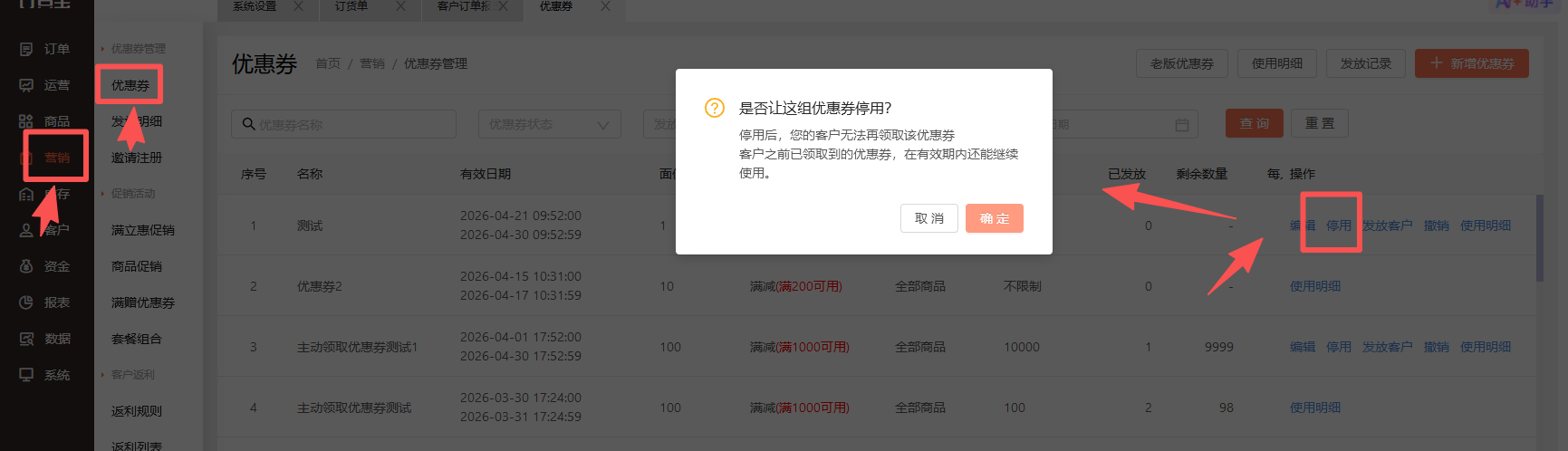This screenshot has width=1568, height=451.
Task: Click 停用 for 主动领取优惠券测试1 row
Action: tap(1339, 347)
